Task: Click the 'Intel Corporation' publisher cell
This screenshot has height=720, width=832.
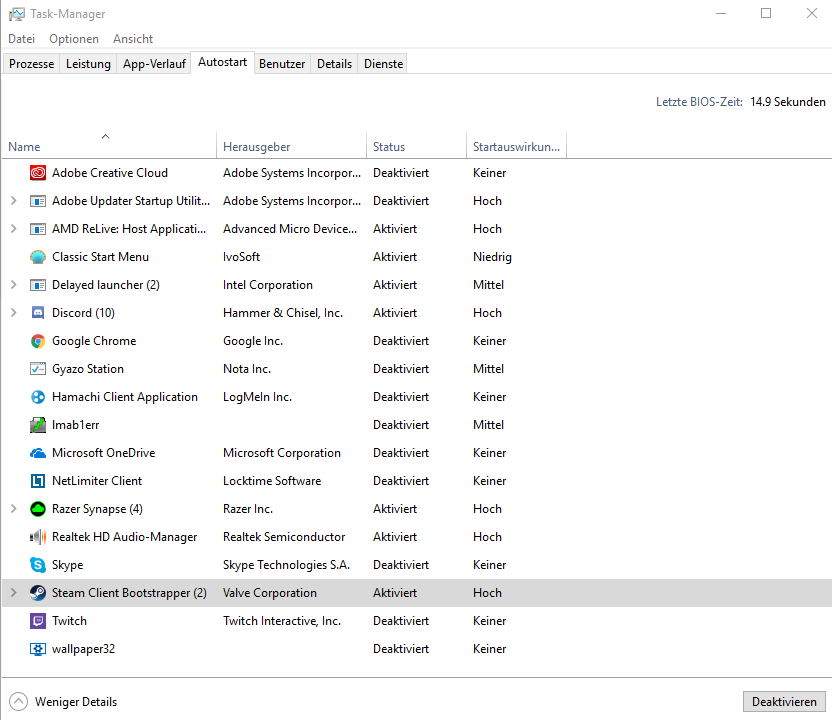Action: point(267,285)
